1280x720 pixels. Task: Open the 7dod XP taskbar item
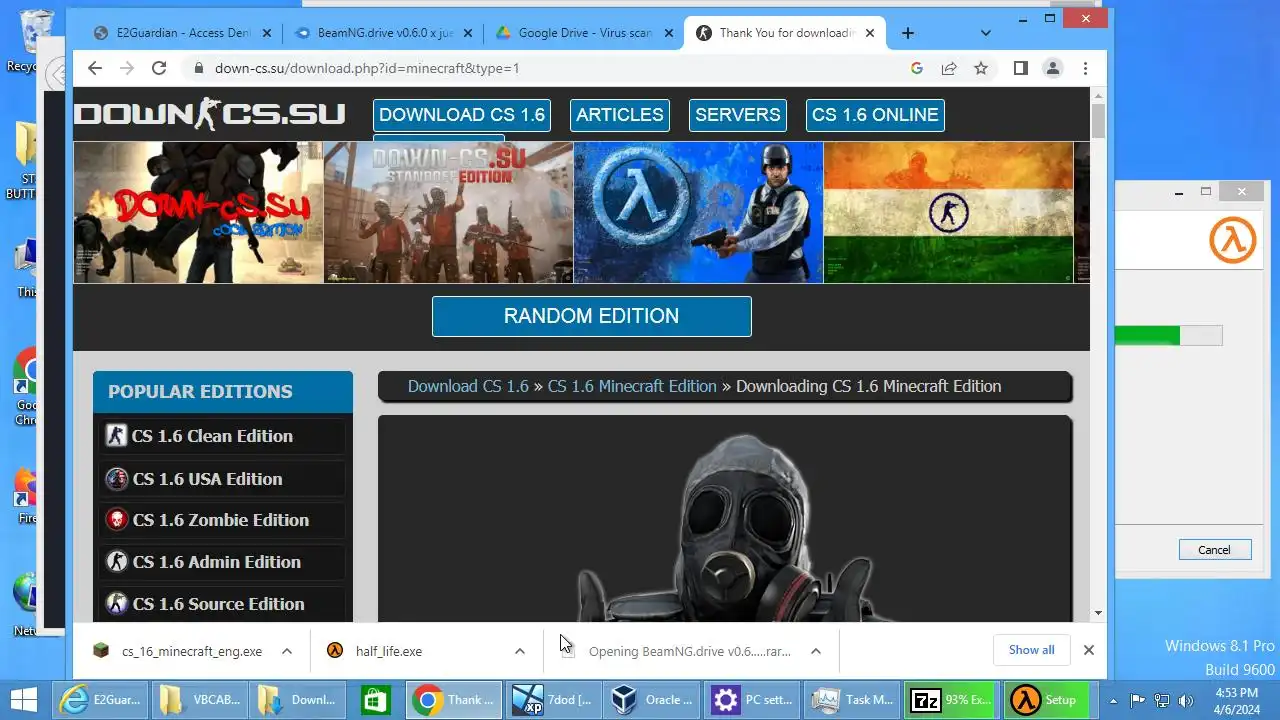[553, 700]
